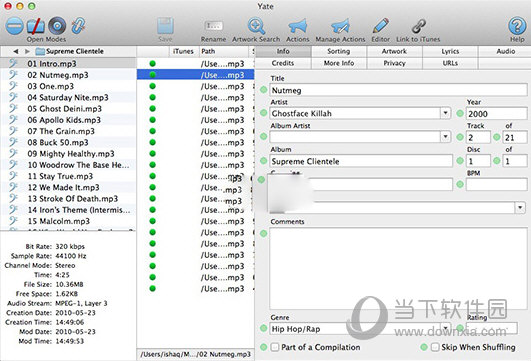Open the Artwork tab
The image size is (531, 361).
click(394, 51)
